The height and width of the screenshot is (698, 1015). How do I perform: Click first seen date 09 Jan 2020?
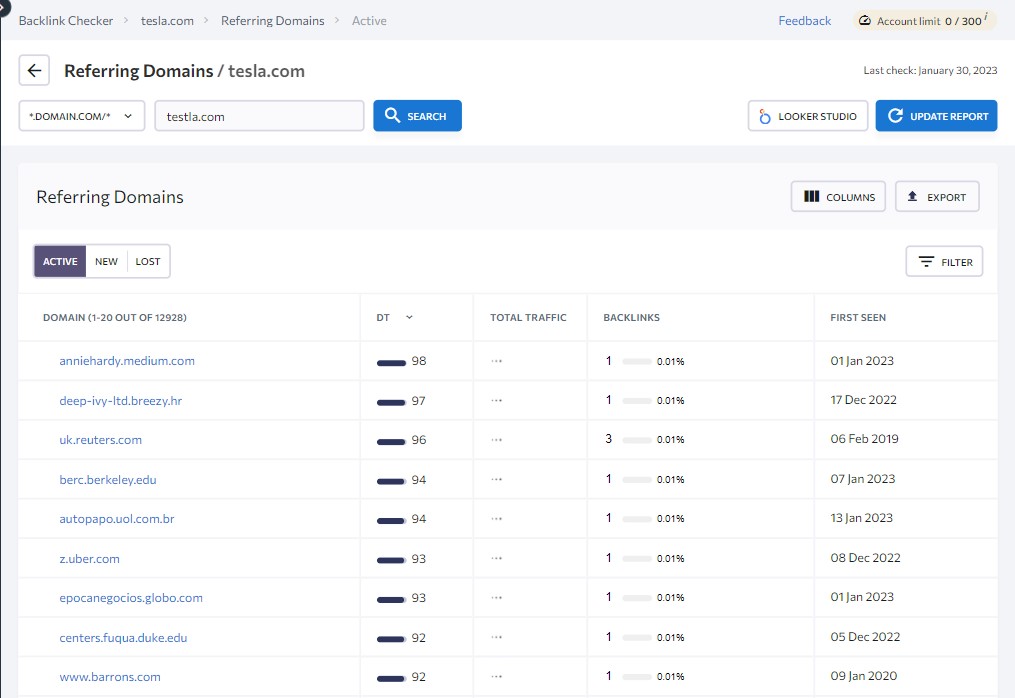tap(864, 676)
